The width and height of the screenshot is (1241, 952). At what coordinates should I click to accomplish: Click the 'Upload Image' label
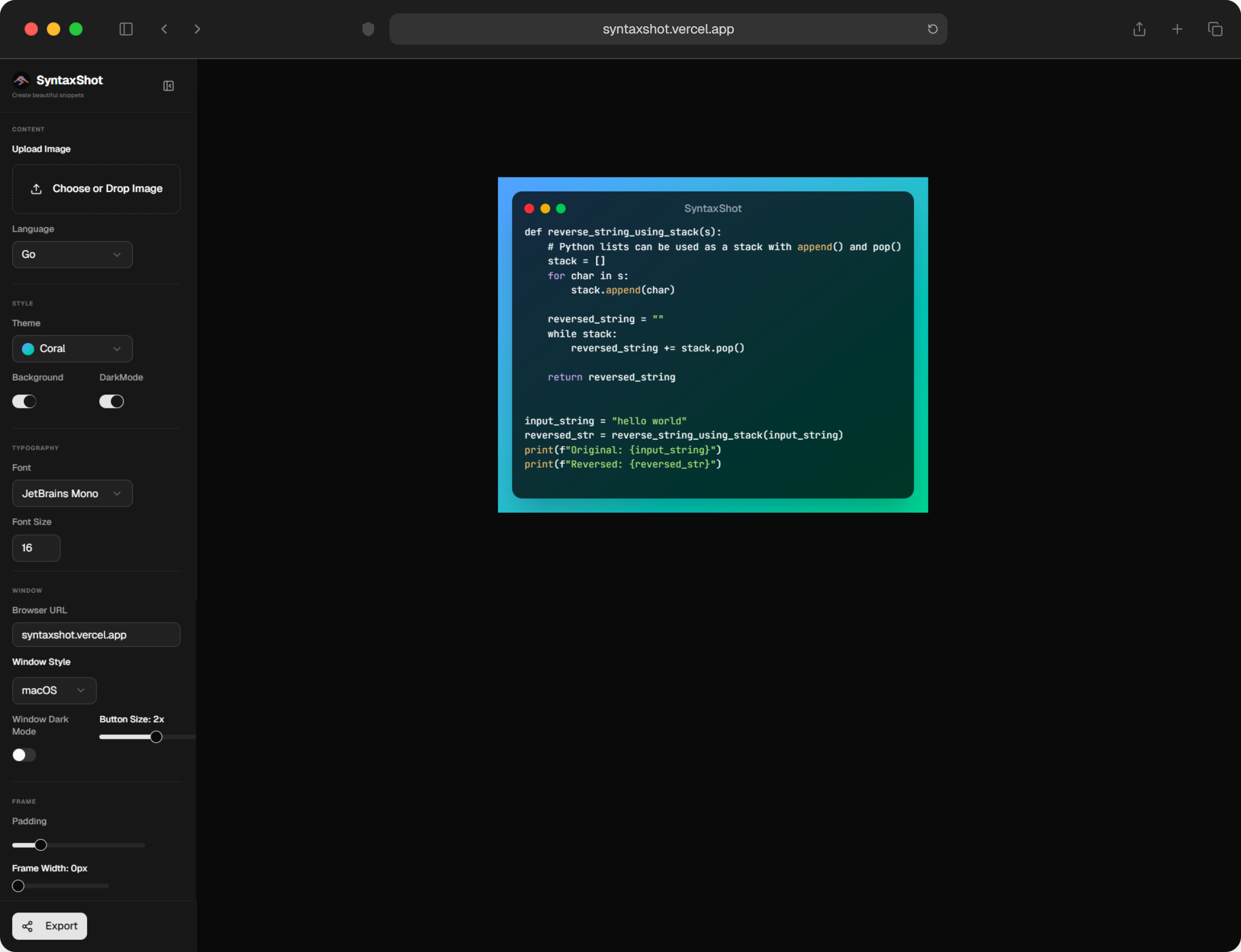point(41,149)
